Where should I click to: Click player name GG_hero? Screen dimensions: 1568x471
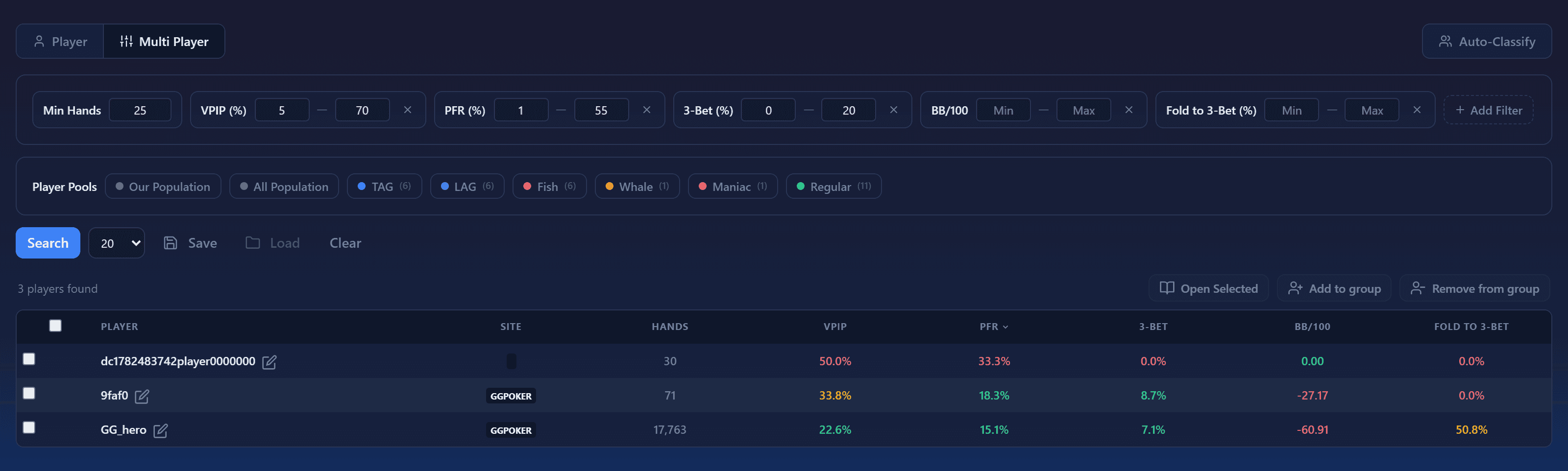123,429
